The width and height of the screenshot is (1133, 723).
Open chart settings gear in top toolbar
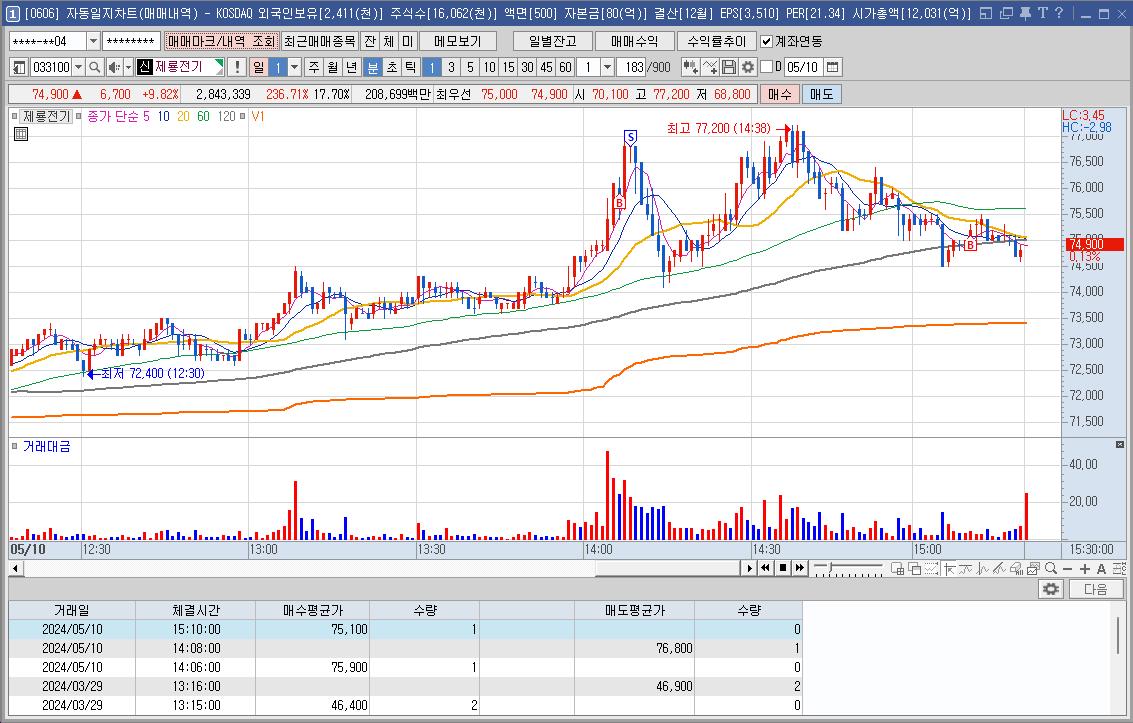pos(748,67)
